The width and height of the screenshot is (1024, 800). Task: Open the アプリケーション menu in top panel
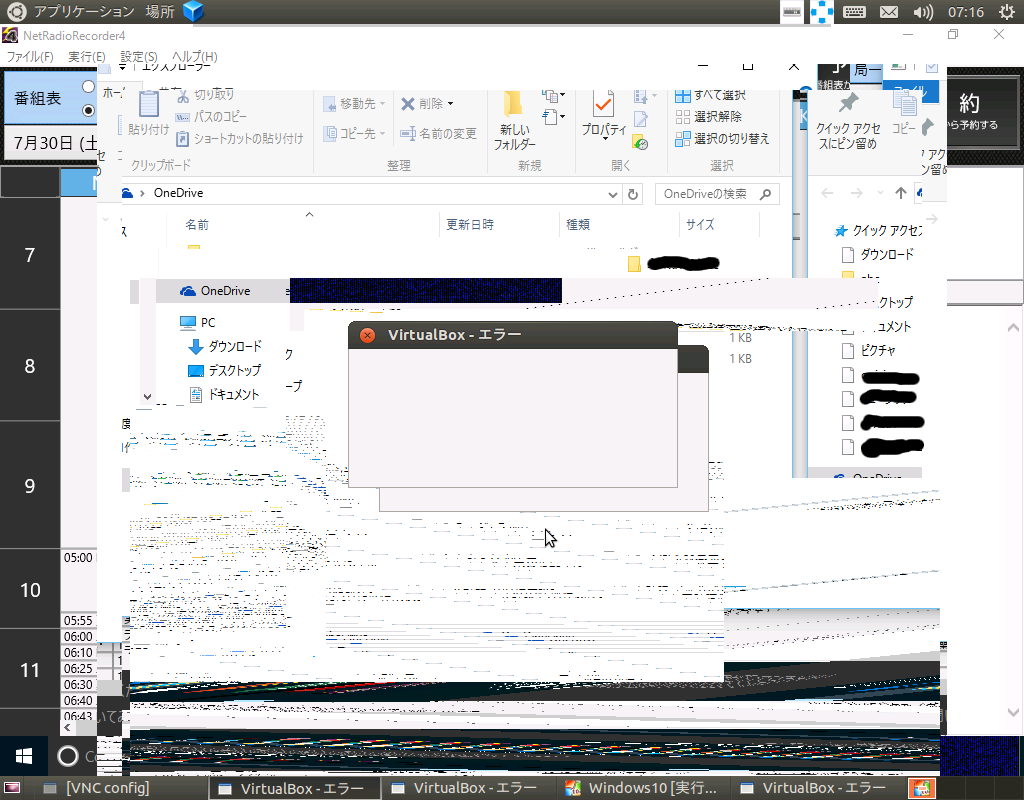84,11
